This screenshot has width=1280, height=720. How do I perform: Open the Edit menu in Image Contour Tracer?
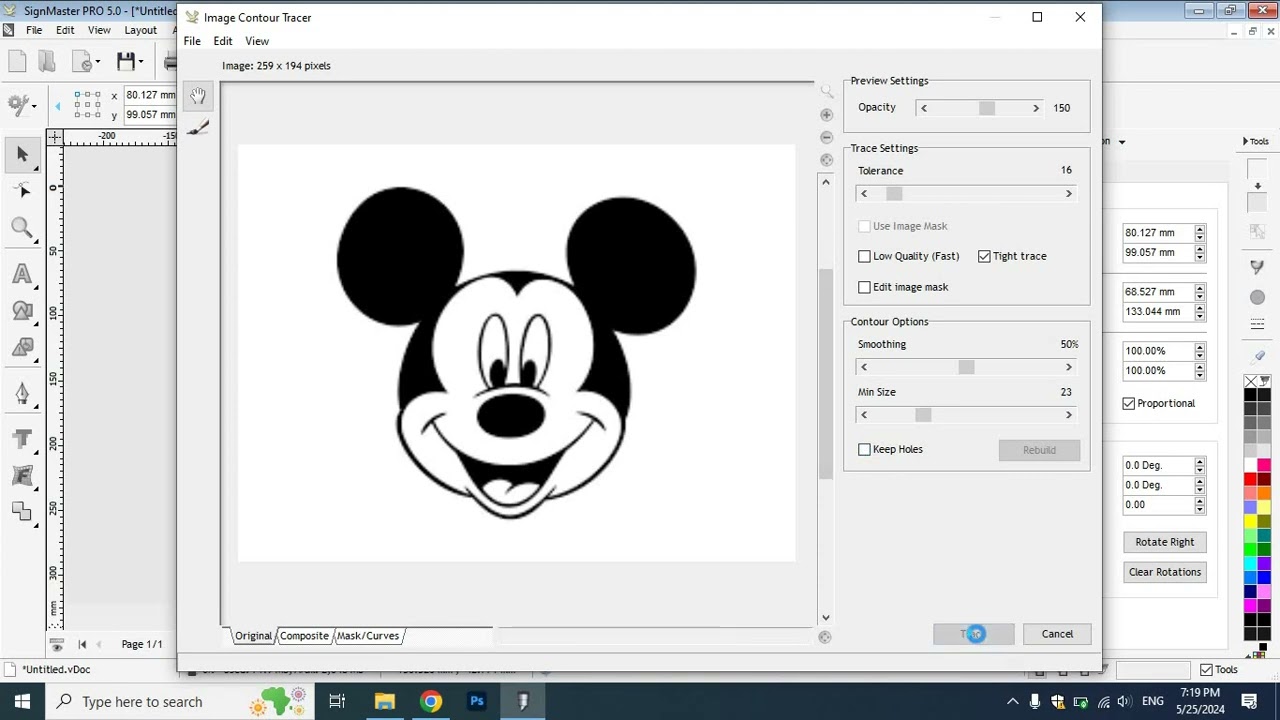[223, 41]
